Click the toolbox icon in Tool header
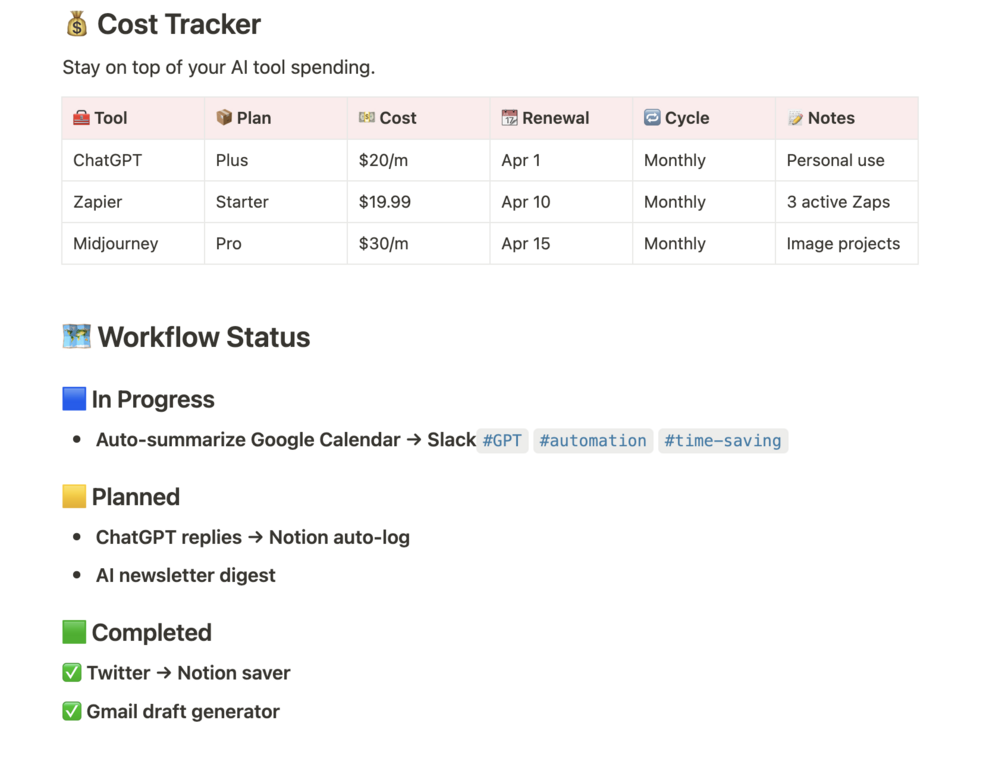This screenshot has height=764, width=1005. [81, 118]
